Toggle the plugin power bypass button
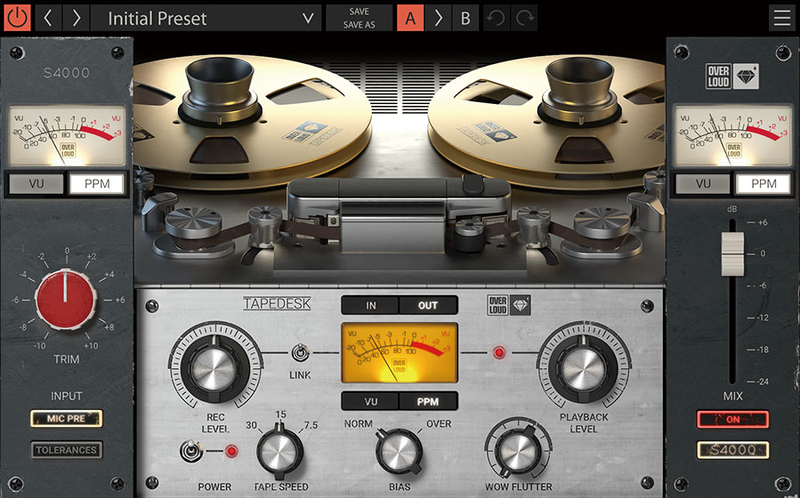The image size is (800, 498). [x=17, y=18]
